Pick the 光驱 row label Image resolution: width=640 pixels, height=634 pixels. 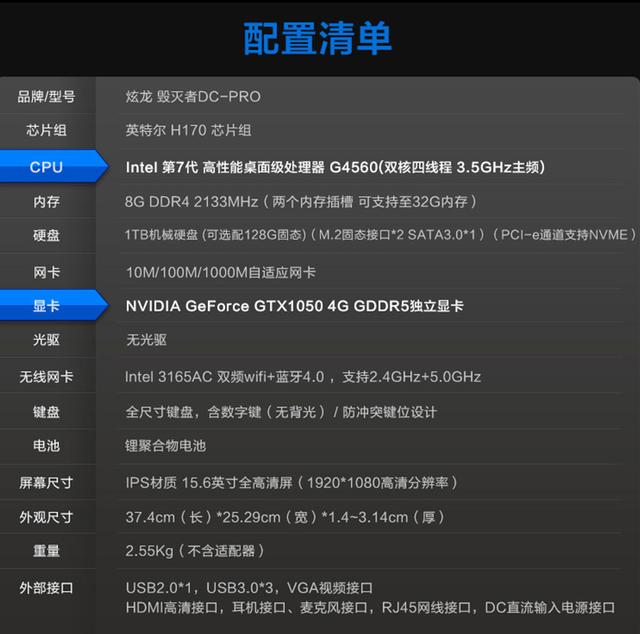pos(46,341)
